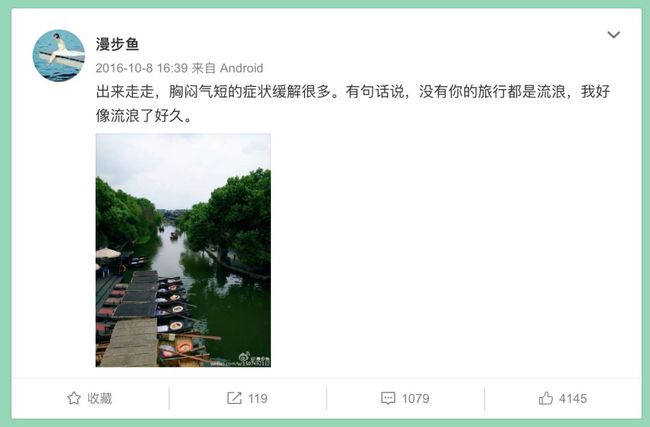Click the Android source link
Viewport: 650px width, 427px height.
click(241, 68)
